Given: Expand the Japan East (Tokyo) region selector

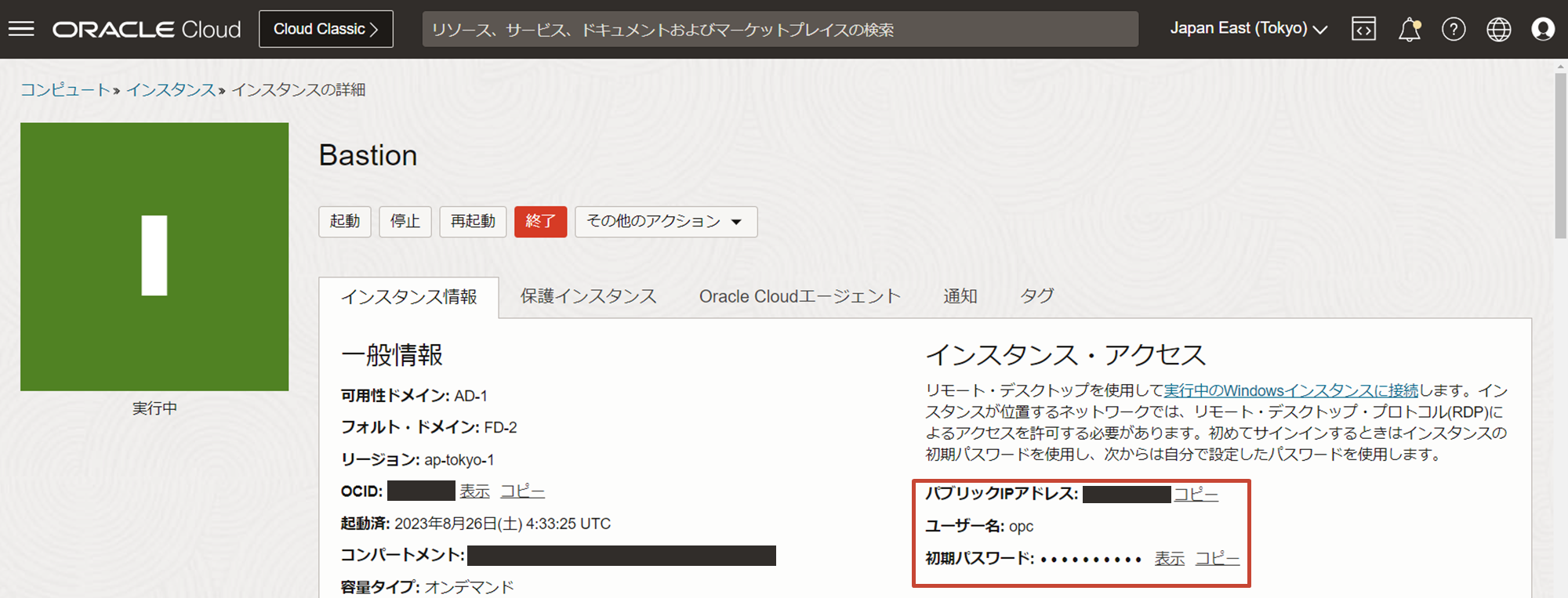Looking at the screenshot, I should (1248, 28).
